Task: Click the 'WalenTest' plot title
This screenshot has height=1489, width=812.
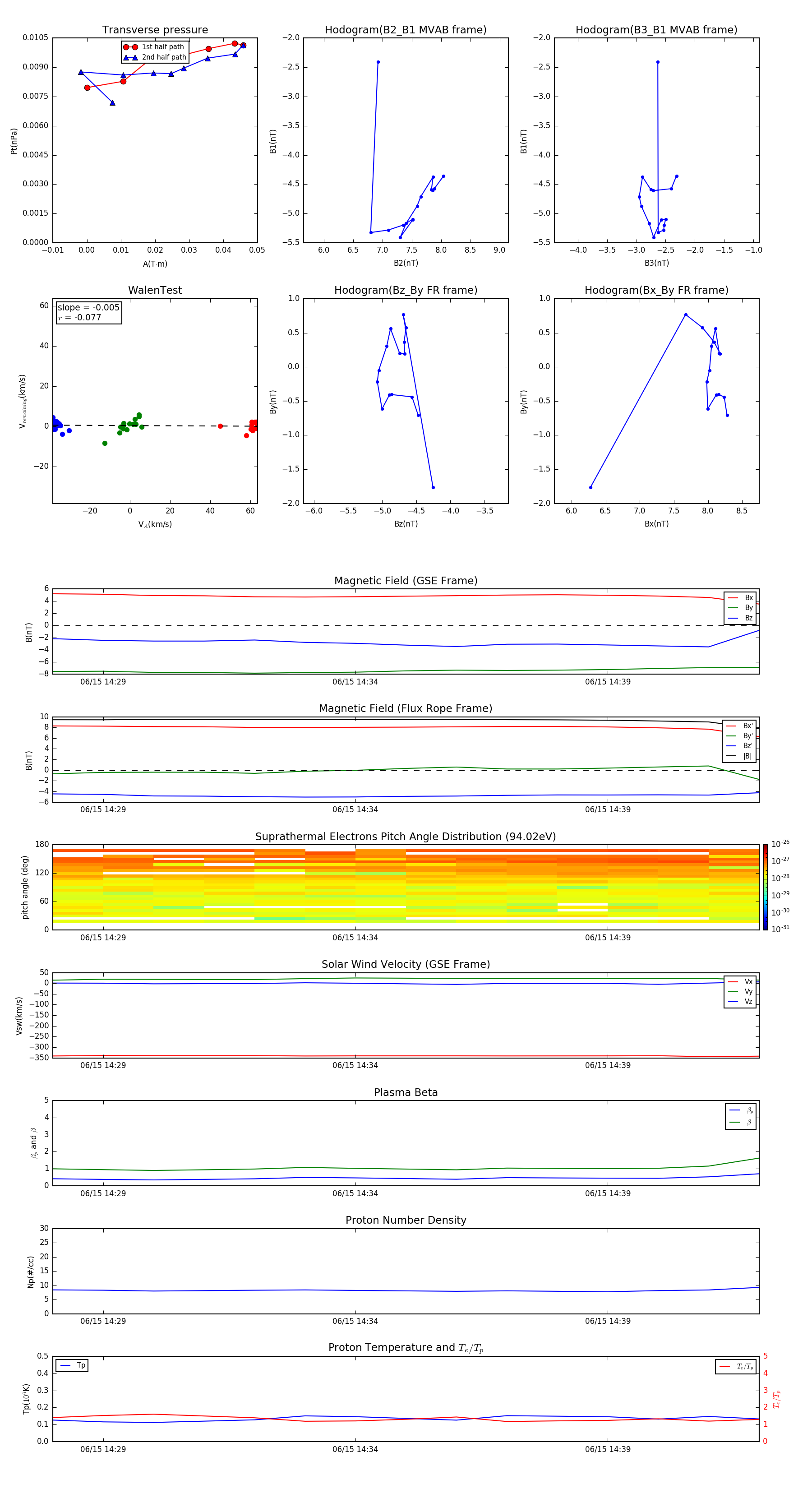Action: [x=155, y=290]
